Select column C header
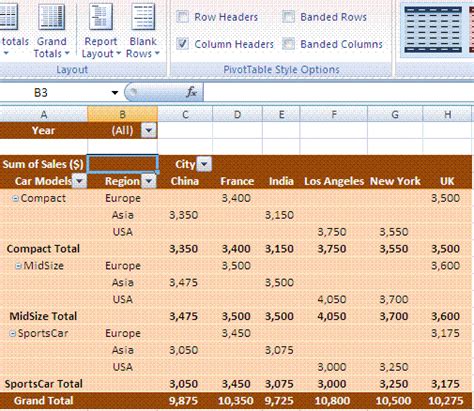This screenshot has height=411, width=474. (185, 115)
